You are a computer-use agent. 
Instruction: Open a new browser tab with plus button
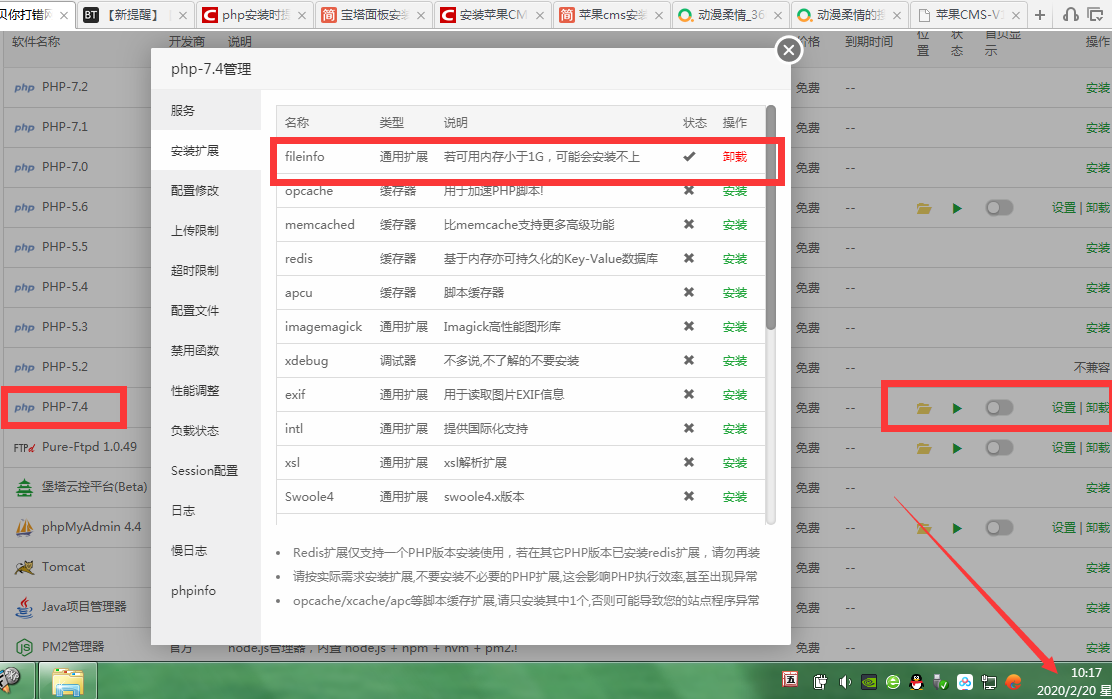point(1040,15)
